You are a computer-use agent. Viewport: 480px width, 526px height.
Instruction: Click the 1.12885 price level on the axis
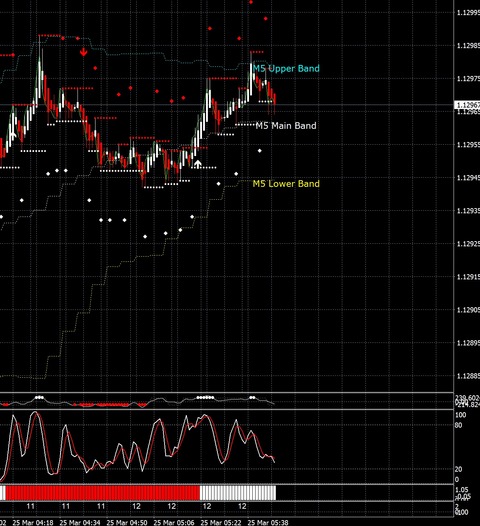click(469, 376)
